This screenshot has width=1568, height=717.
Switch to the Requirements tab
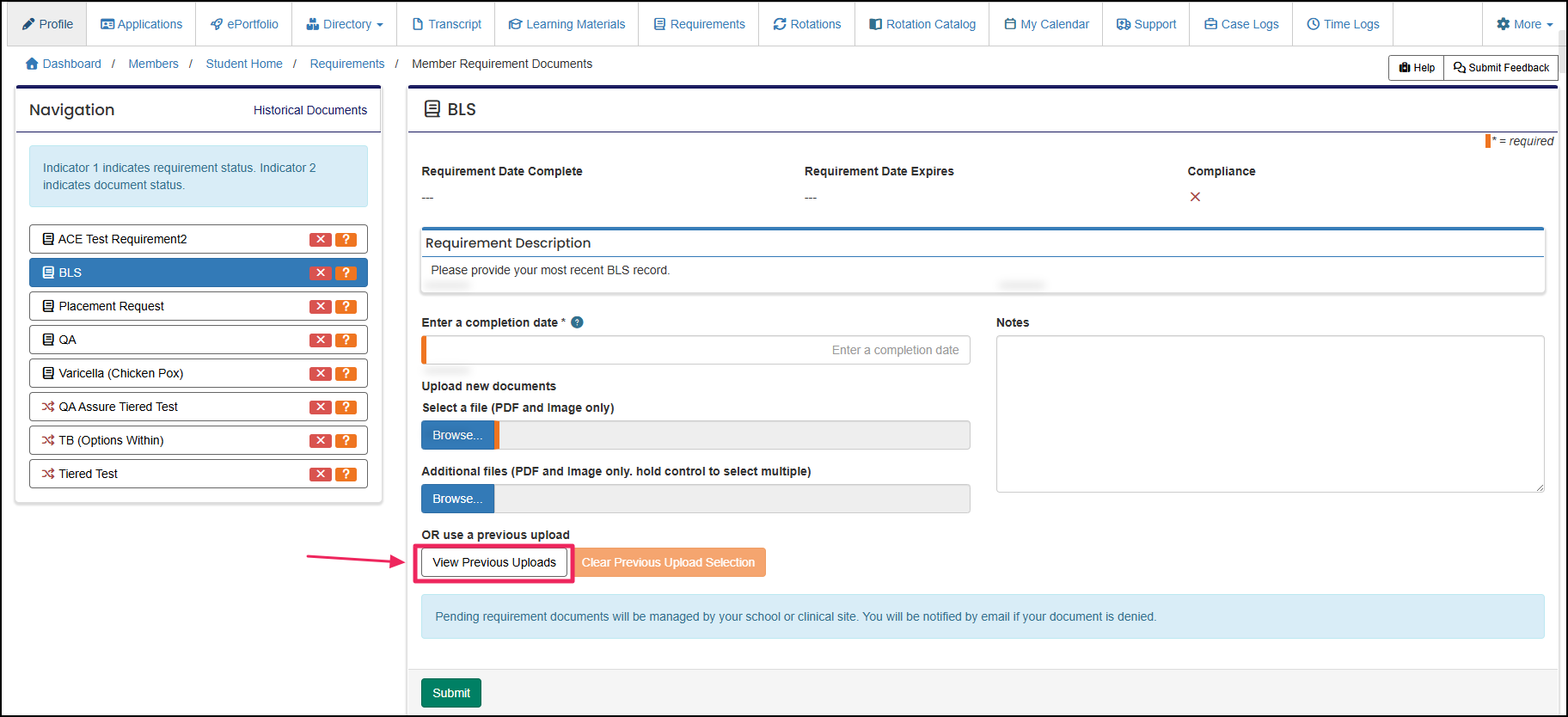[x=699, y=24]
